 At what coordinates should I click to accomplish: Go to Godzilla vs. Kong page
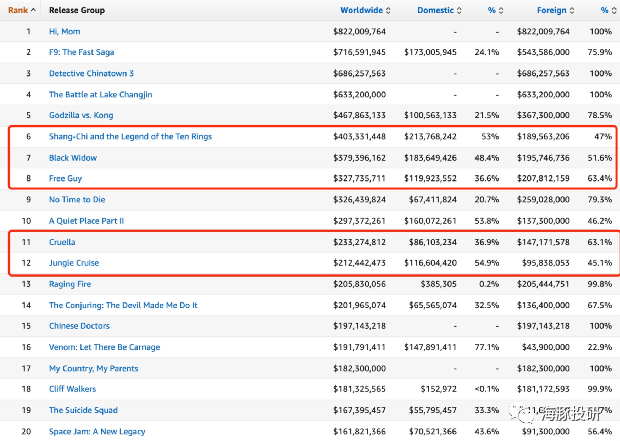pyautogui.click(x=88, y=116)
